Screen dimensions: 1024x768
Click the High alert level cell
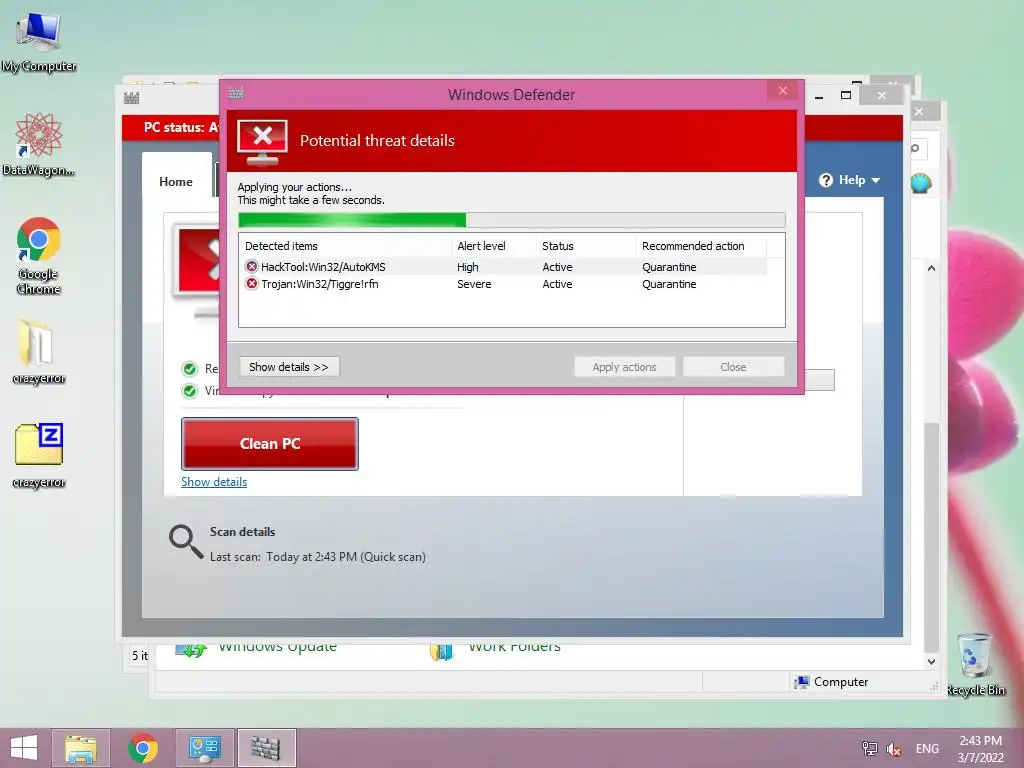(x=468, y=266)
